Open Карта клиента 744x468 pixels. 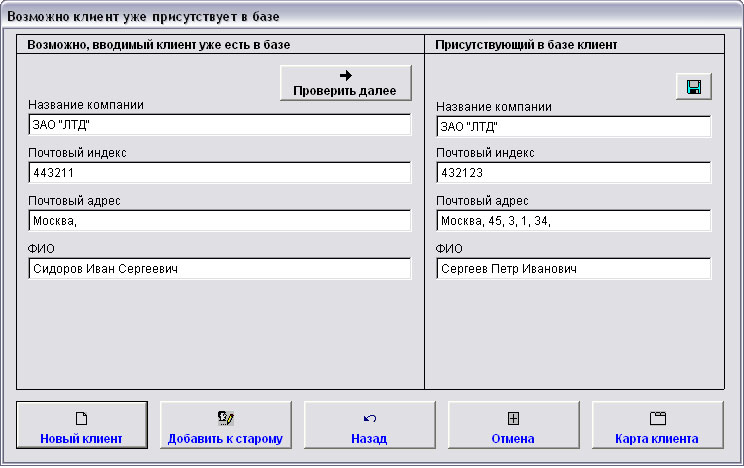tap(657, 425)
